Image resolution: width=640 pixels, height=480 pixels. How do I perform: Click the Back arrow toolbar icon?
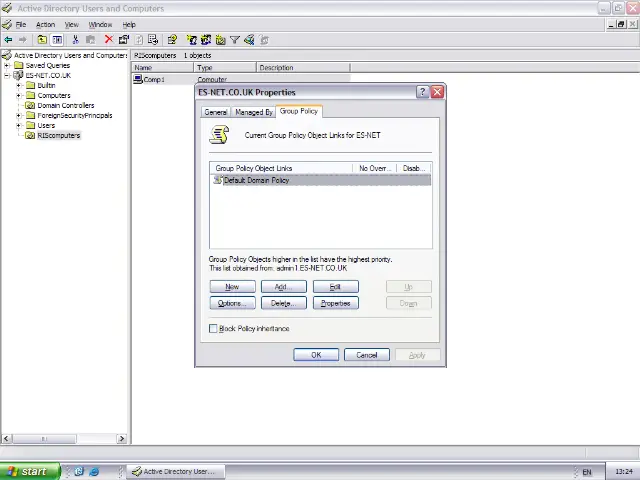pos(8,40)
